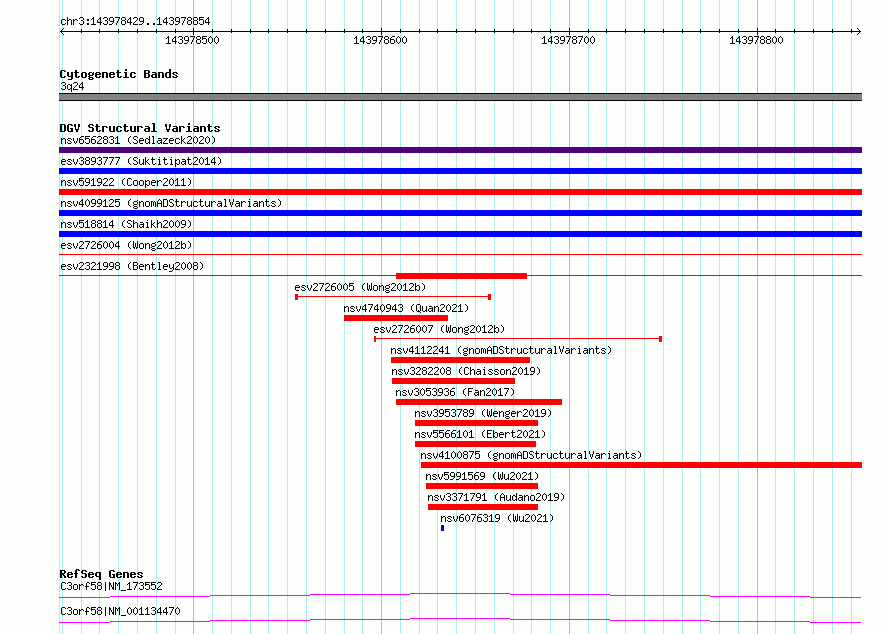
Task: Open nsv4099125 gnomADStructuralVariants label
Action: (171, 203)
